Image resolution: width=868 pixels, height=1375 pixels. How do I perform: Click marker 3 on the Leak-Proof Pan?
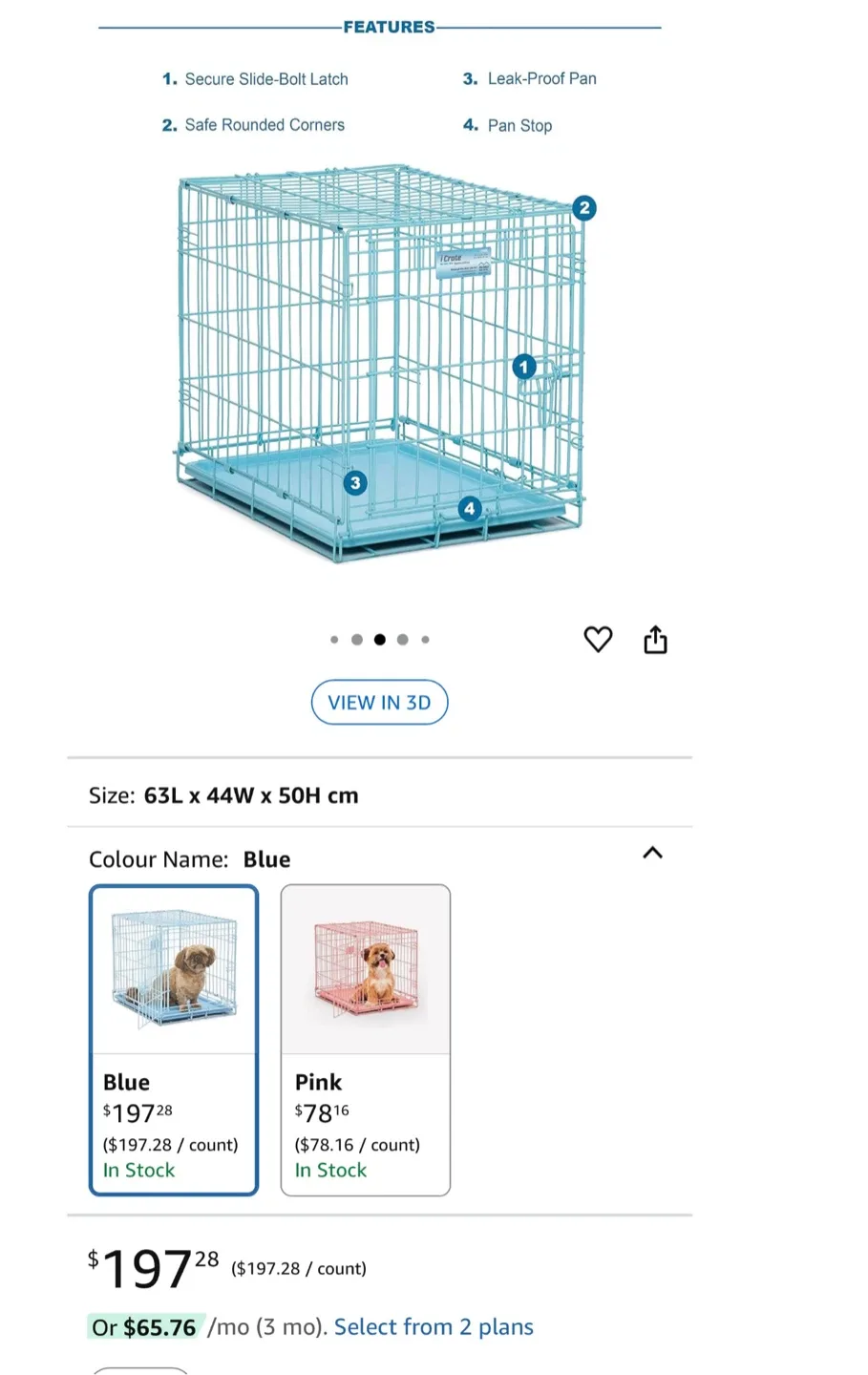pyautogui.click(x=354, y=483)
